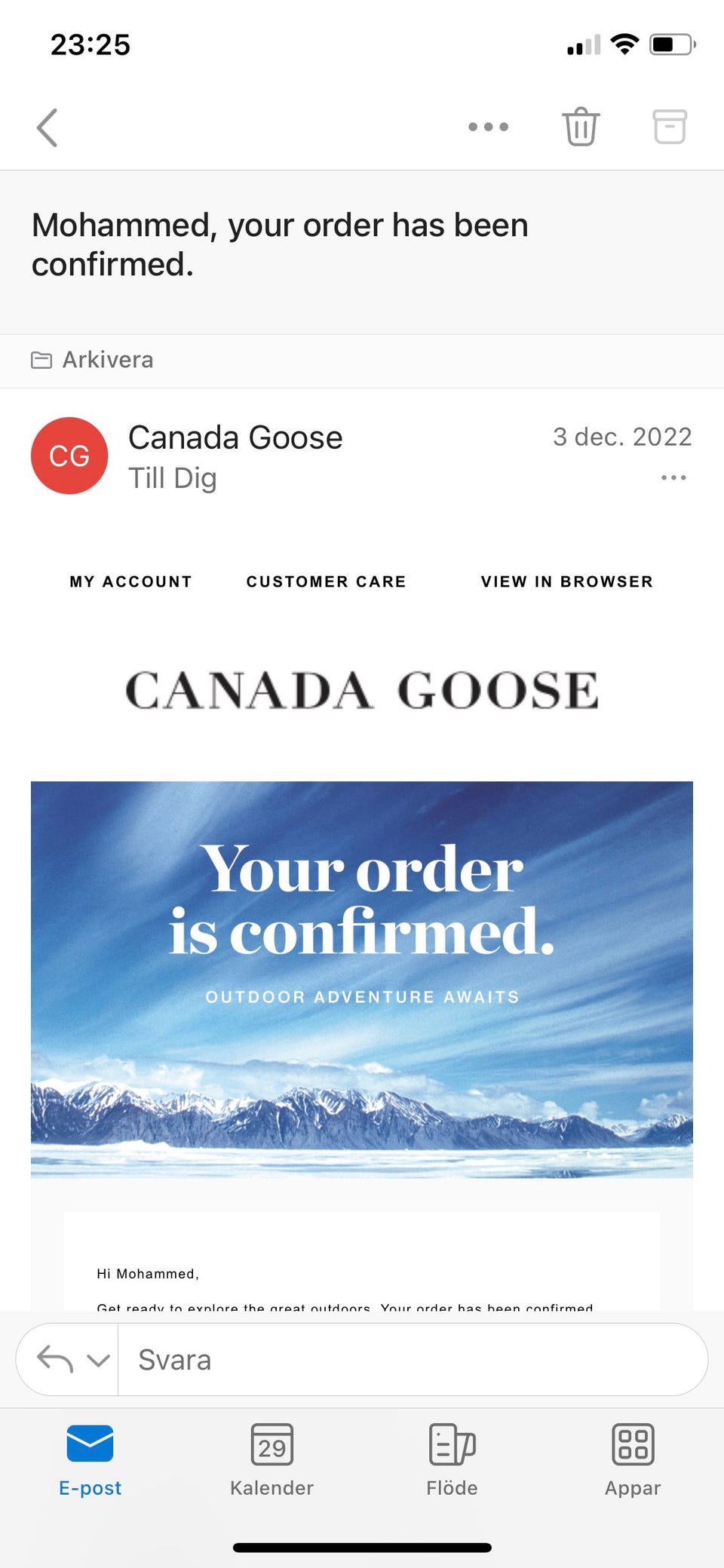Expand recipient details 'Till Dig'

click(173, 478)
